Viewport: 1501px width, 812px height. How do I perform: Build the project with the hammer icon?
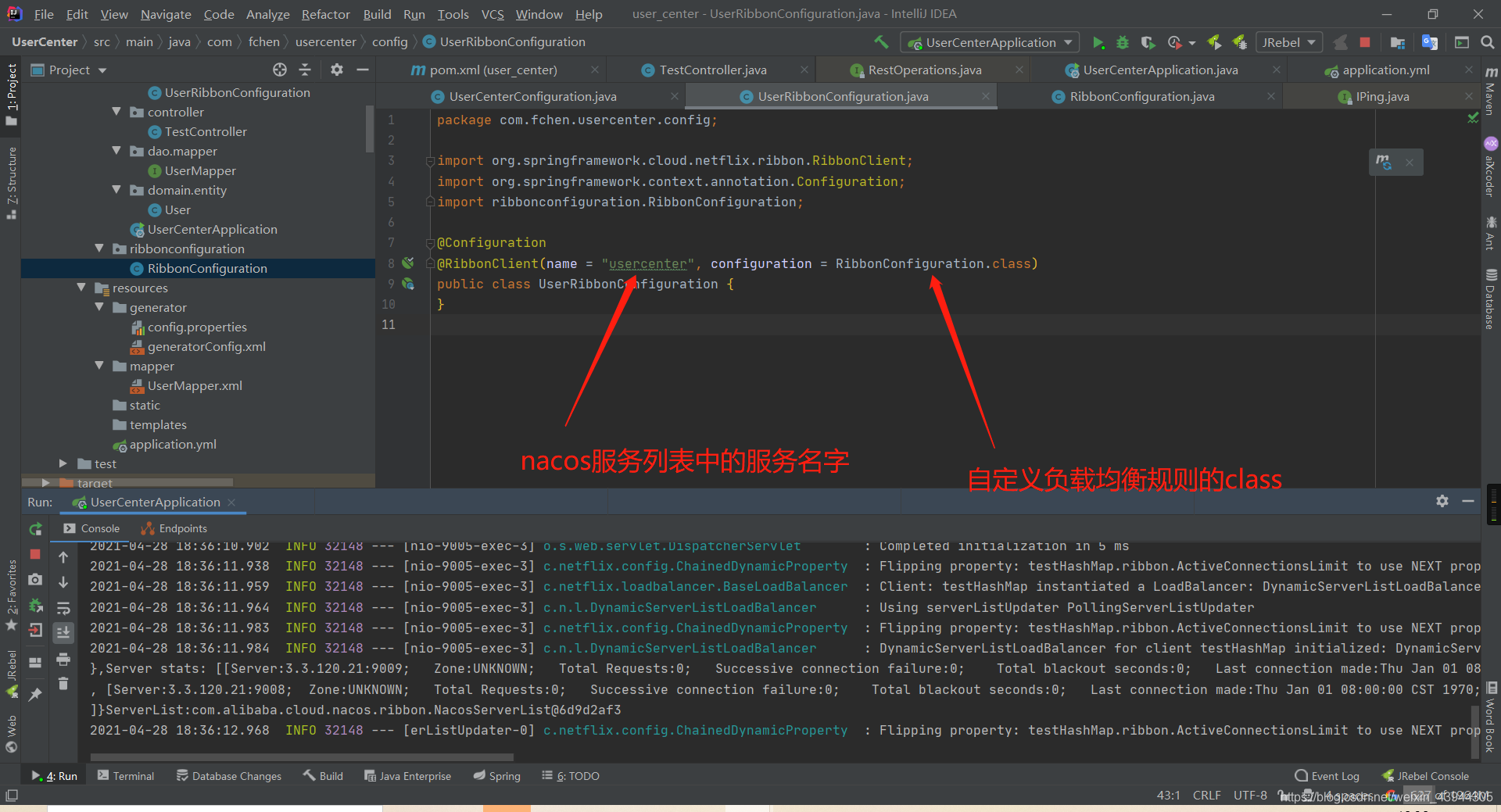click(x=881, y=42)
